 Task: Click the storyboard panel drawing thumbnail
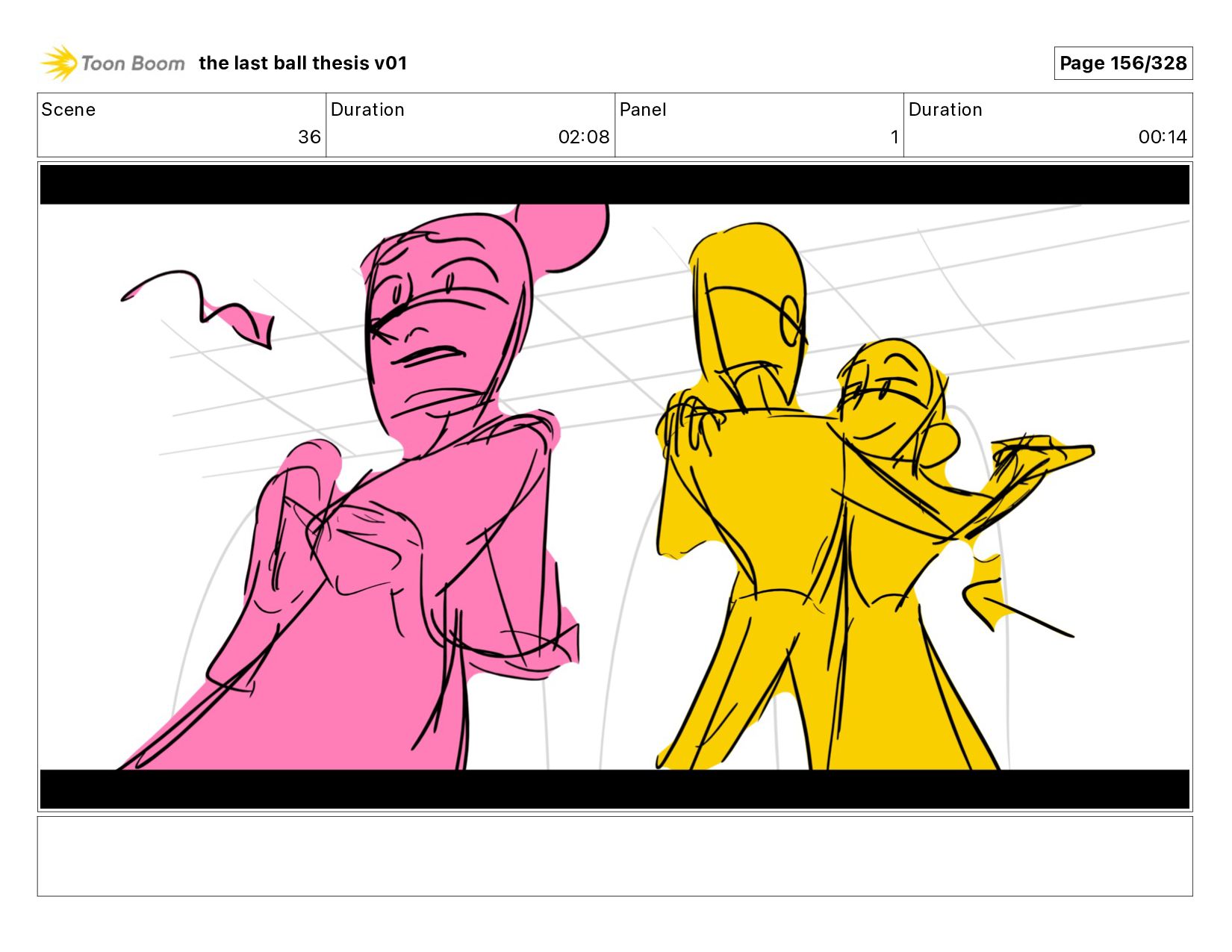615,487
